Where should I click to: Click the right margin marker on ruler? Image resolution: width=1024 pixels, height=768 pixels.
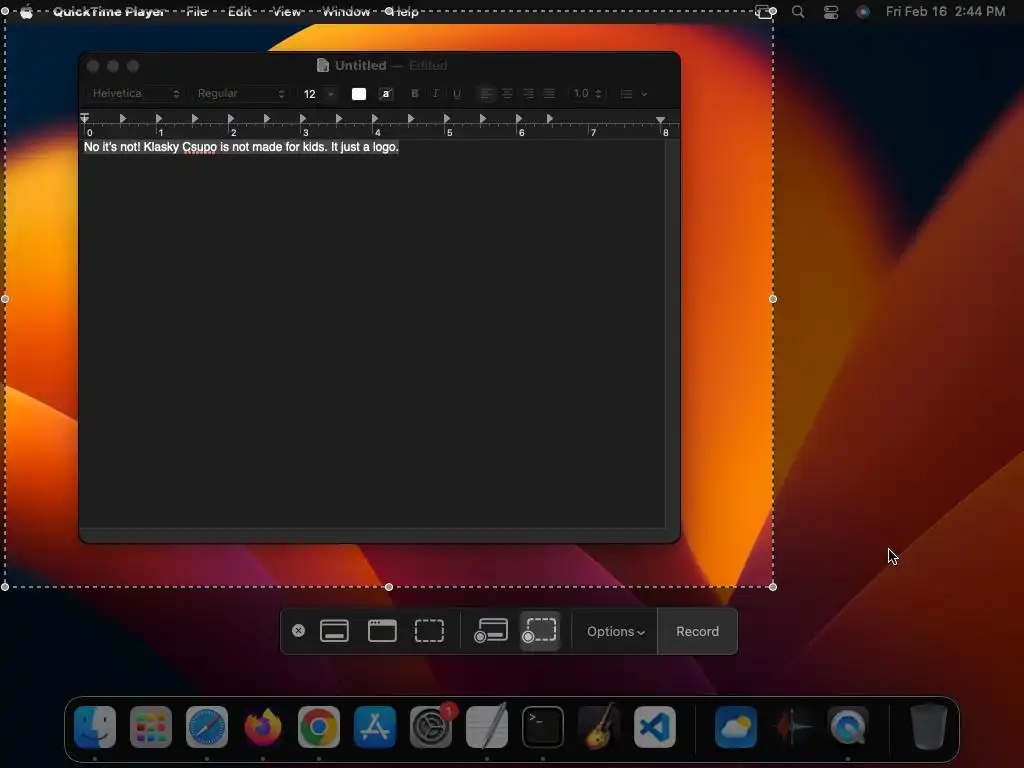click(661, 120)
